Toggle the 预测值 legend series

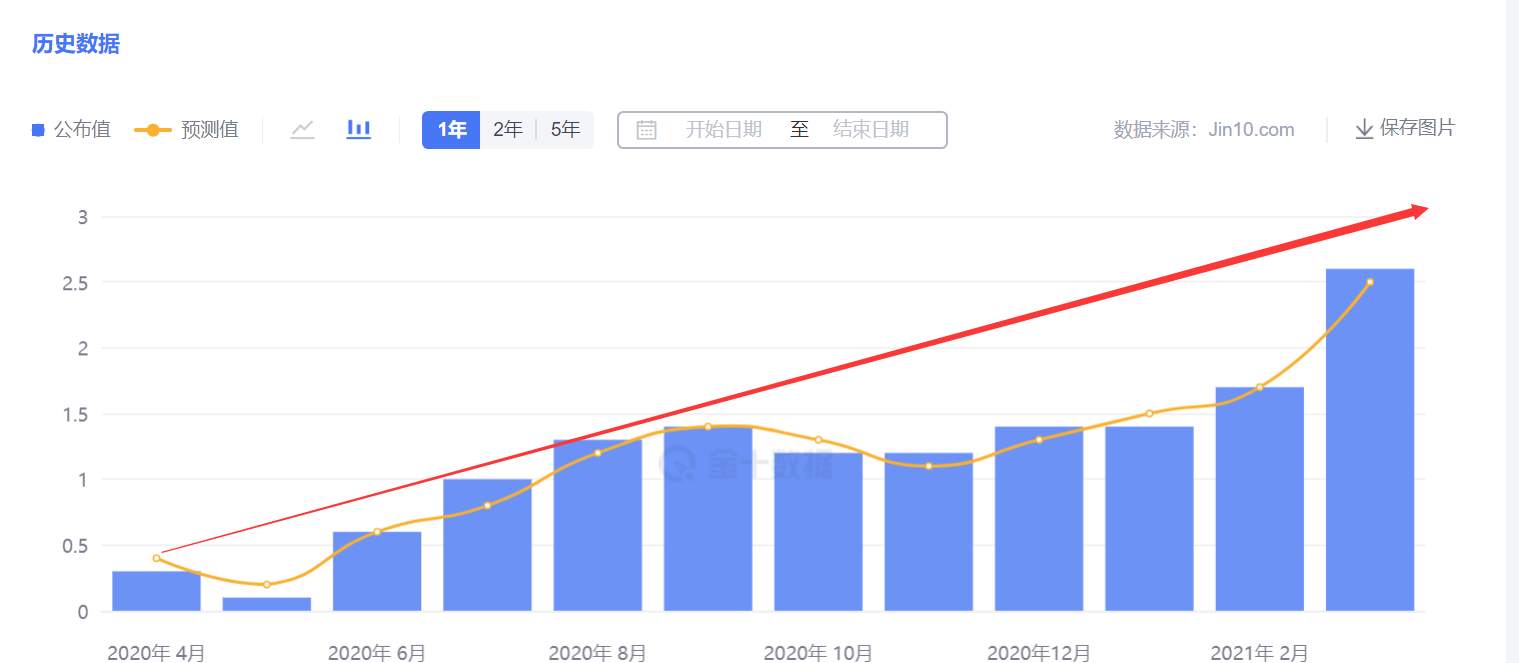pyautogui.click(x=186, y=130)
